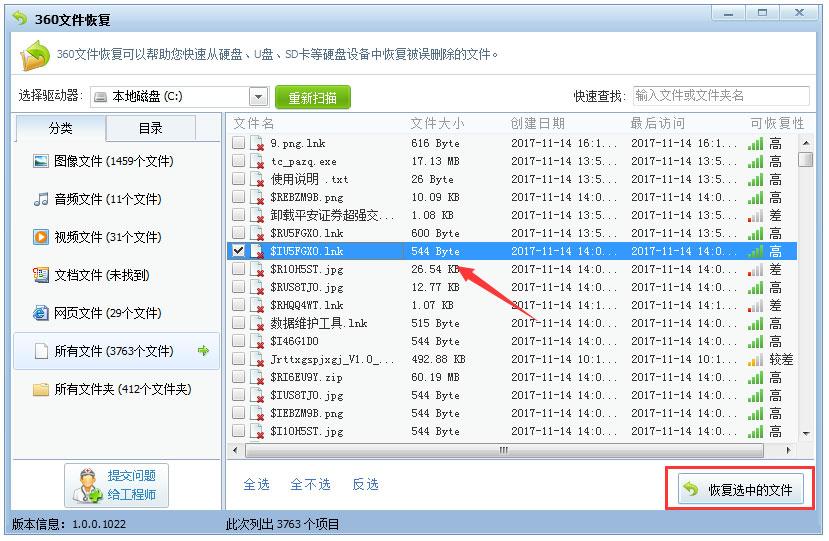The height and width of the screenshot is (541, 829).
Task: Select the $I1OH5ST.jpg file name
Action: (x=307, y=432)
